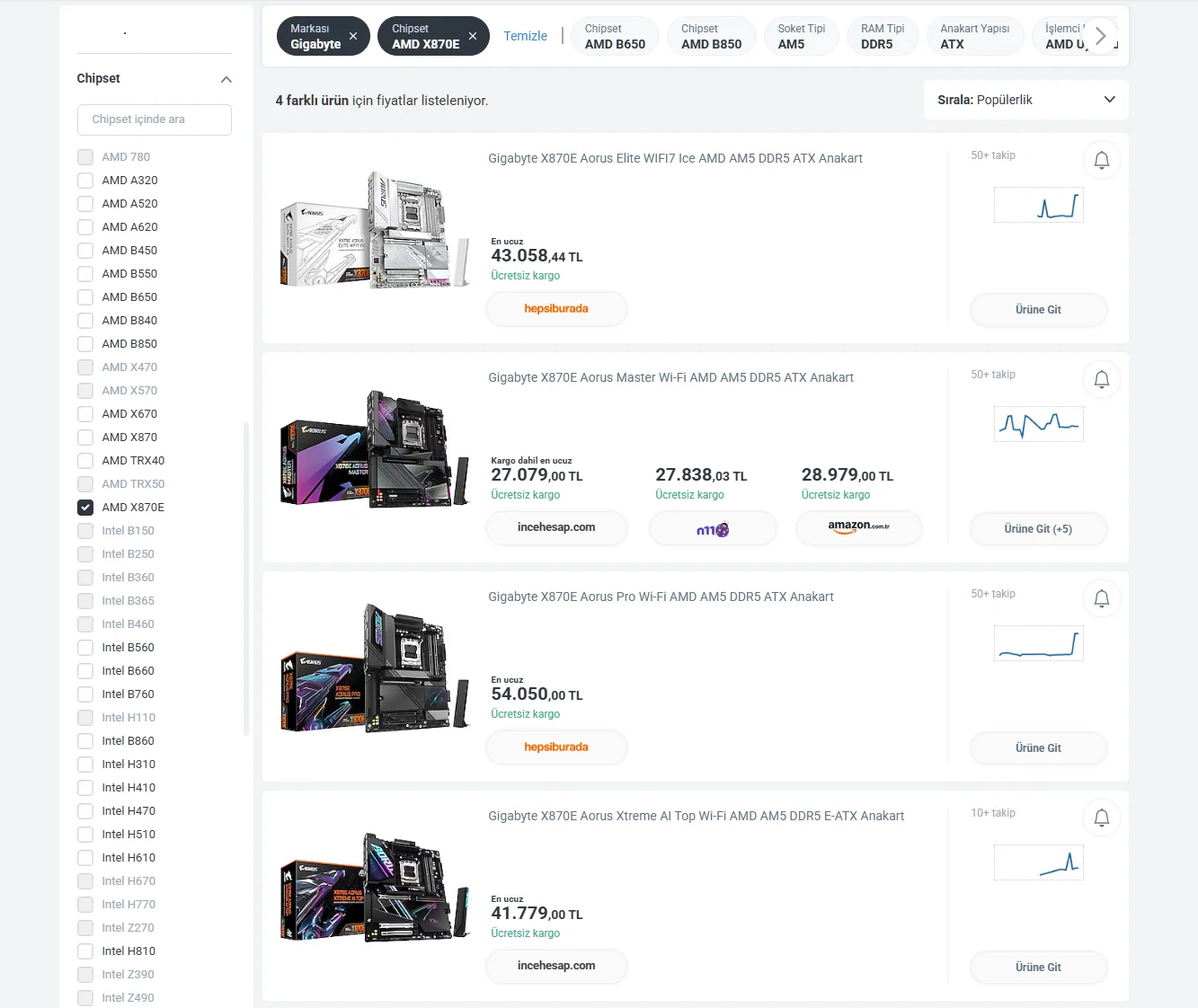This screenshot has width=1198, height=1008.
Task: Open Aorus Elite WIFI7 Ice product image
Action: [375, 230]
